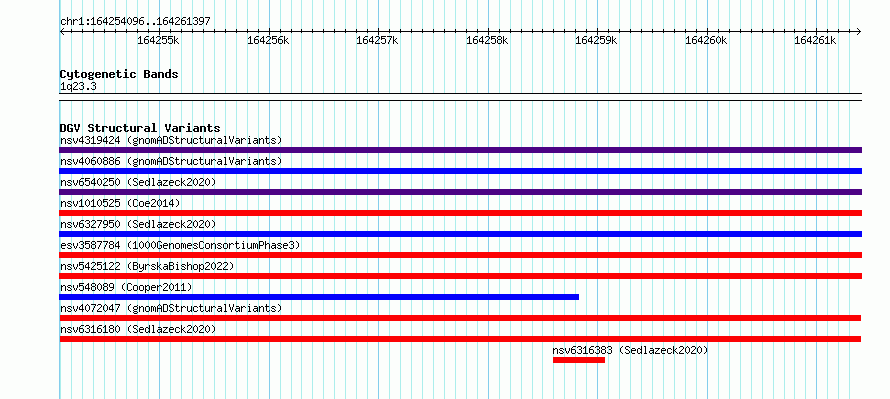Image resolution: width=890 pixels, height=399 pixels.
Task: Click the DGV Structural Variants track title
Action: pos(140,128)
